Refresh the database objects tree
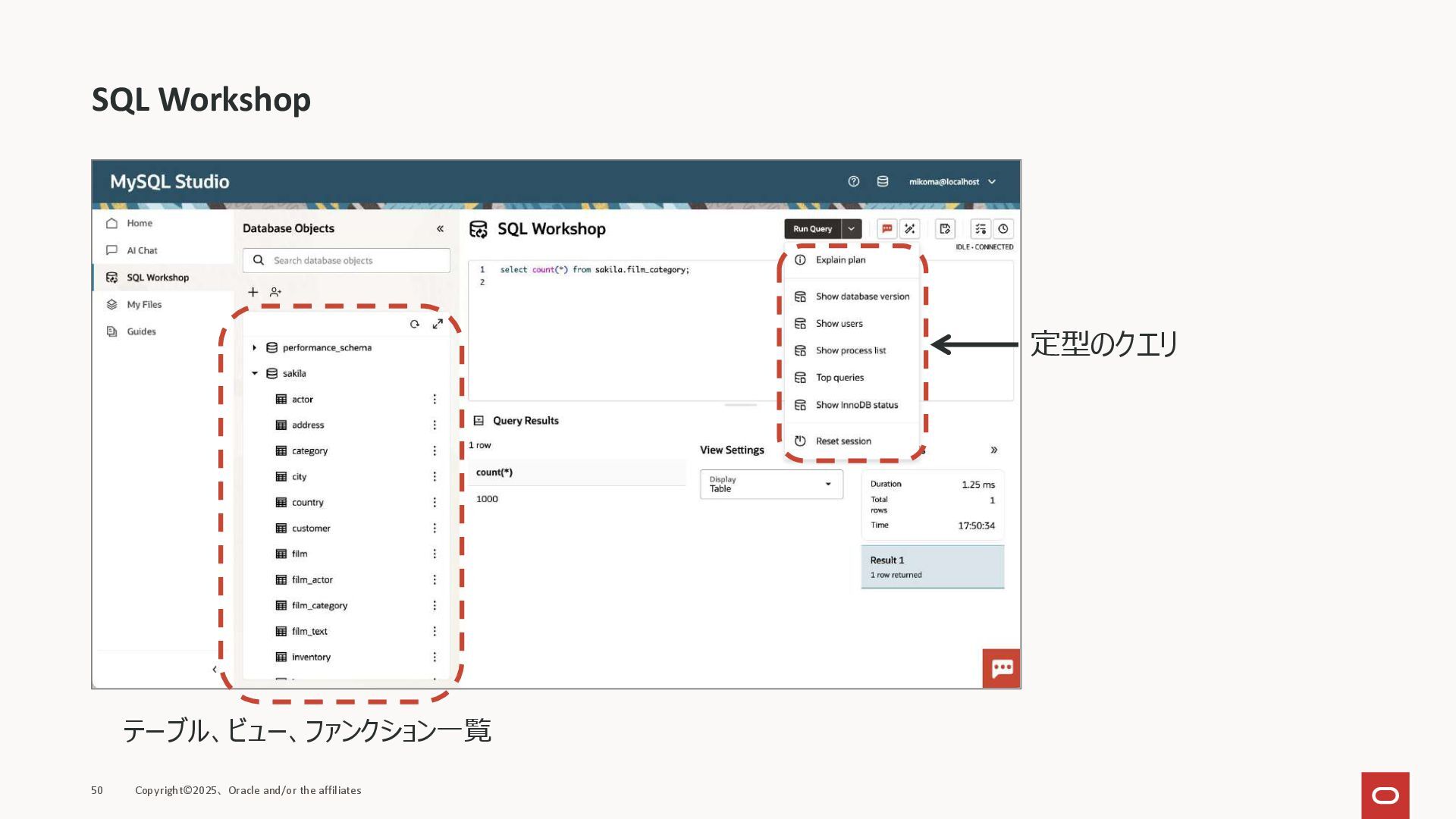 [x=415, y=325]
